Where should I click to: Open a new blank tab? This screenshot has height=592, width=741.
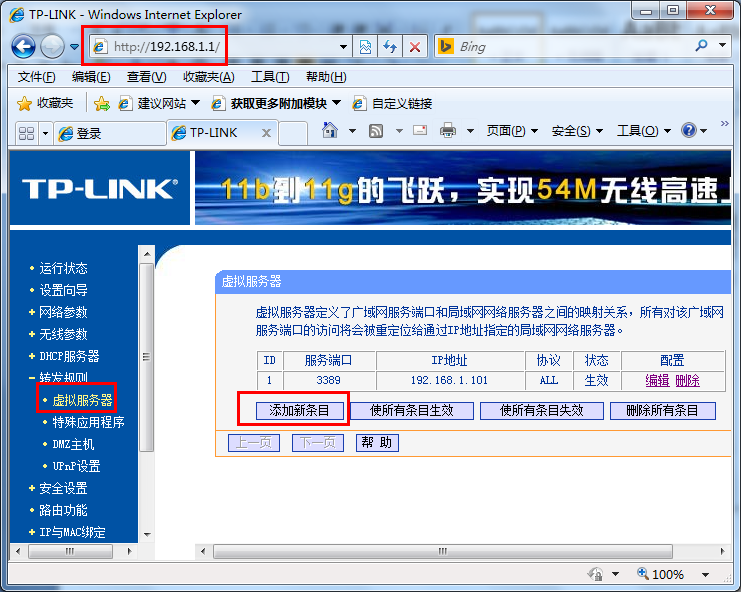[293, 133]
